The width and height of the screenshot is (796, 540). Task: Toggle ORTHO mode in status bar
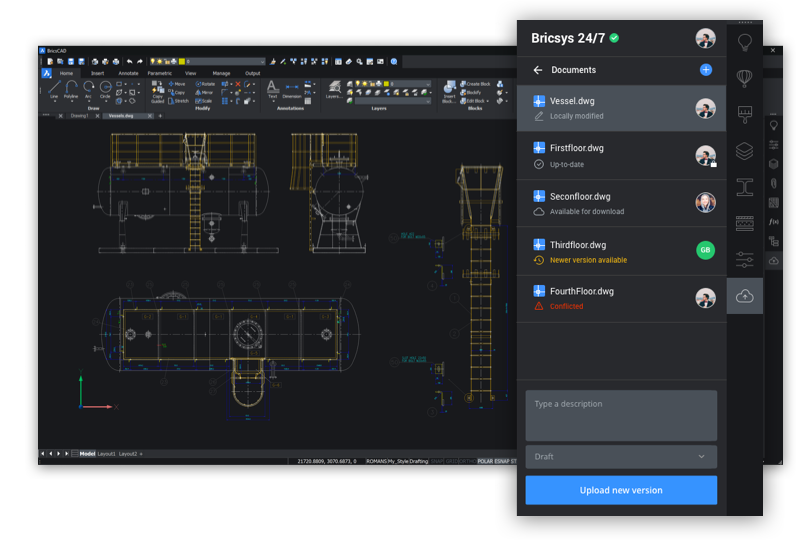(x=469, y=461)
